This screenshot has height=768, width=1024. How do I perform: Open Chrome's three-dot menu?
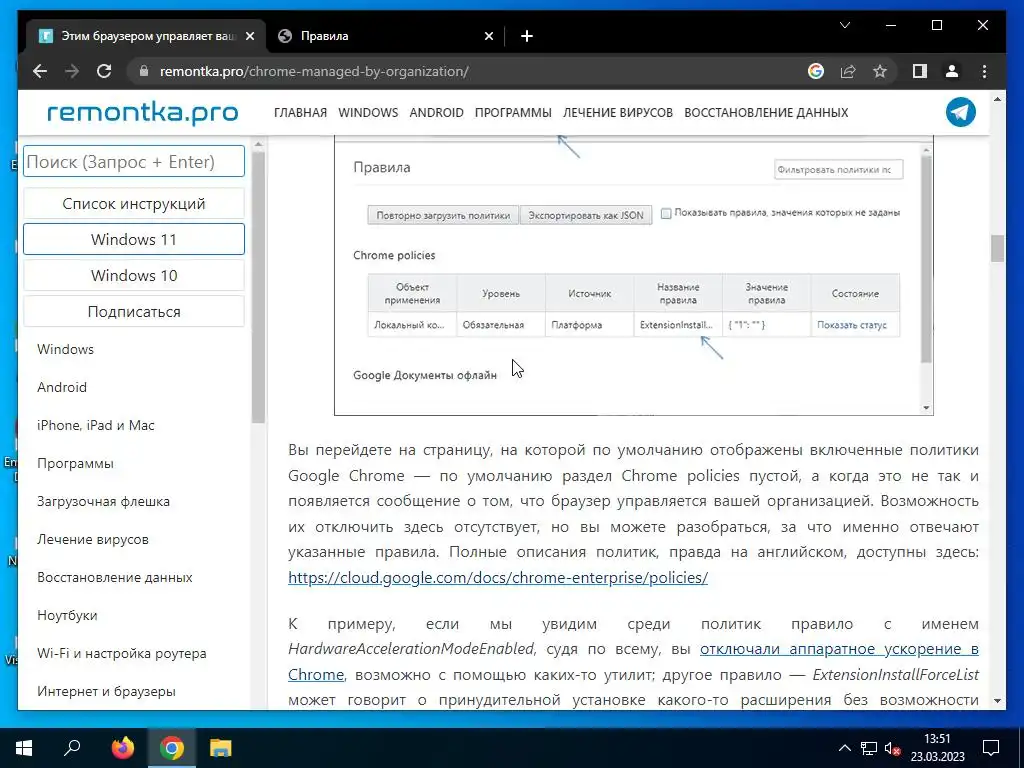(x=984, y=71)
